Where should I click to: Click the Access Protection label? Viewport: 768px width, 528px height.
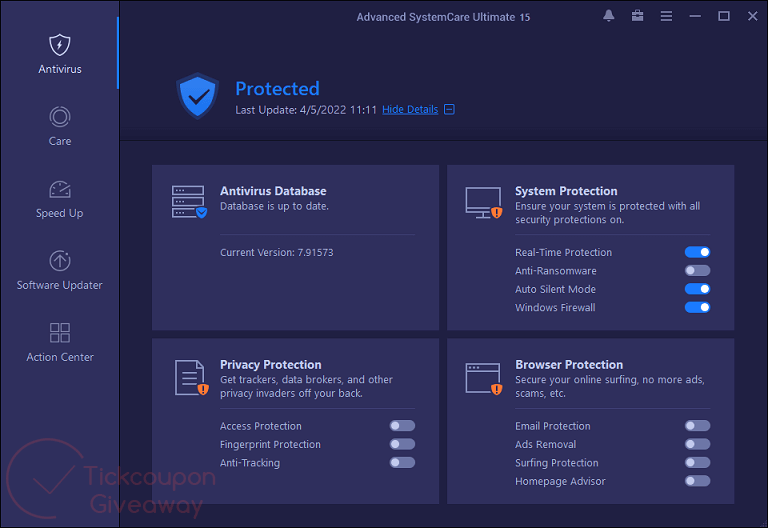[x=261, y=426]
